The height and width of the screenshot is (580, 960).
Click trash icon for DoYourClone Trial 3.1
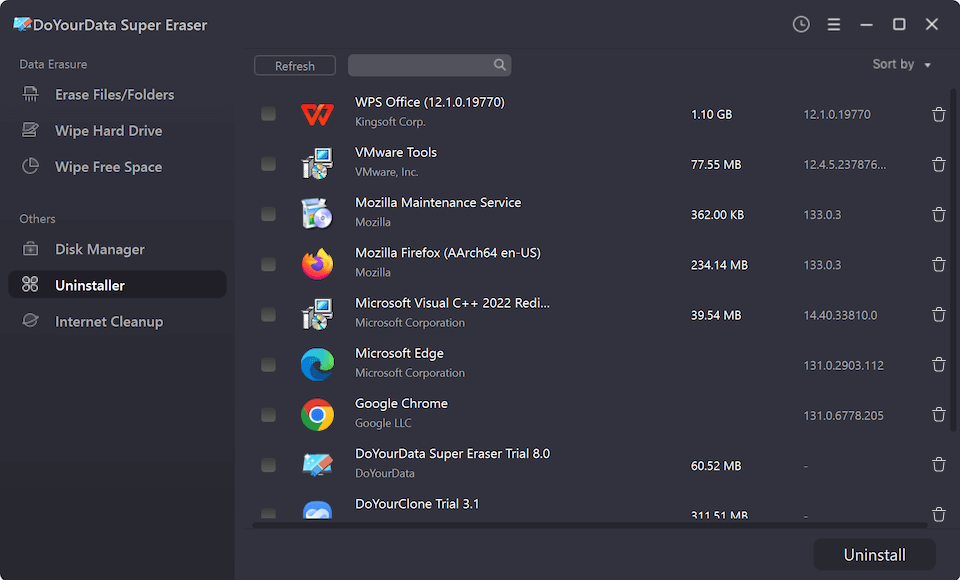click(x=939, y=514)
